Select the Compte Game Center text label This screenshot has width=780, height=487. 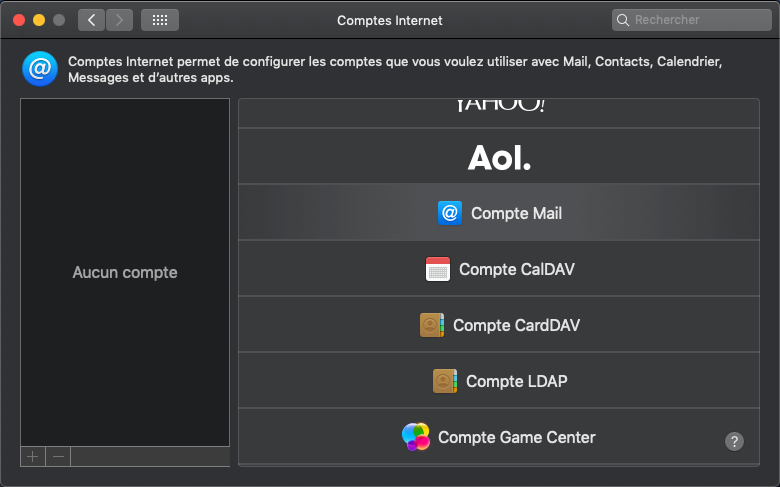pos(516,437)
